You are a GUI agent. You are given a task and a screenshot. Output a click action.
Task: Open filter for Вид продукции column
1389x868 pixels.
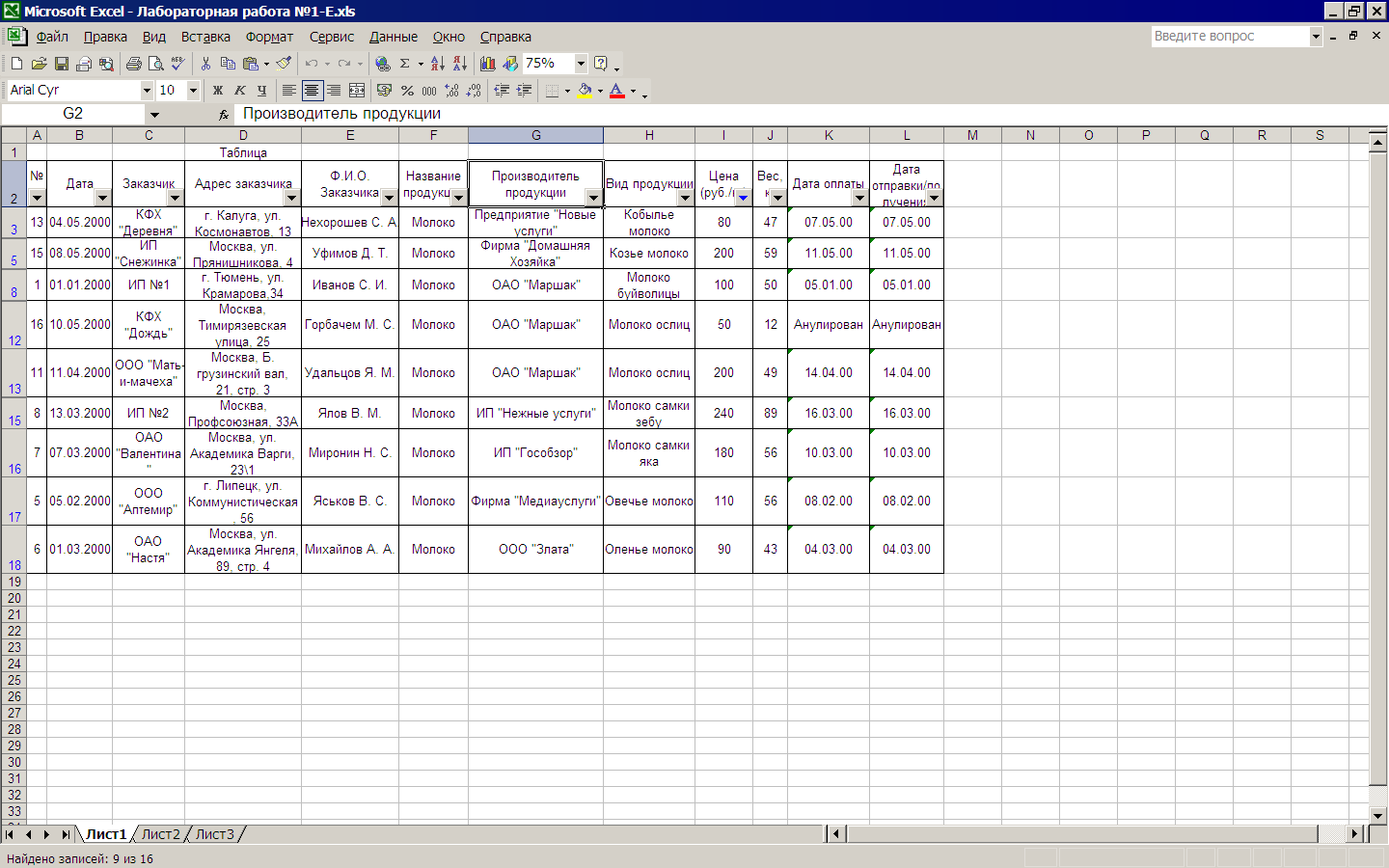click(685, 198)
